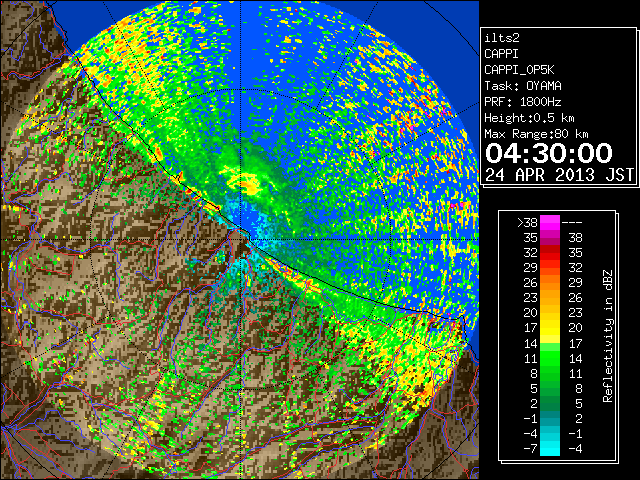The width and height of the screenshot is (640, 480).
Task: Click the orange 26-29 dBZ legend swatch
Action: (550, 283)
